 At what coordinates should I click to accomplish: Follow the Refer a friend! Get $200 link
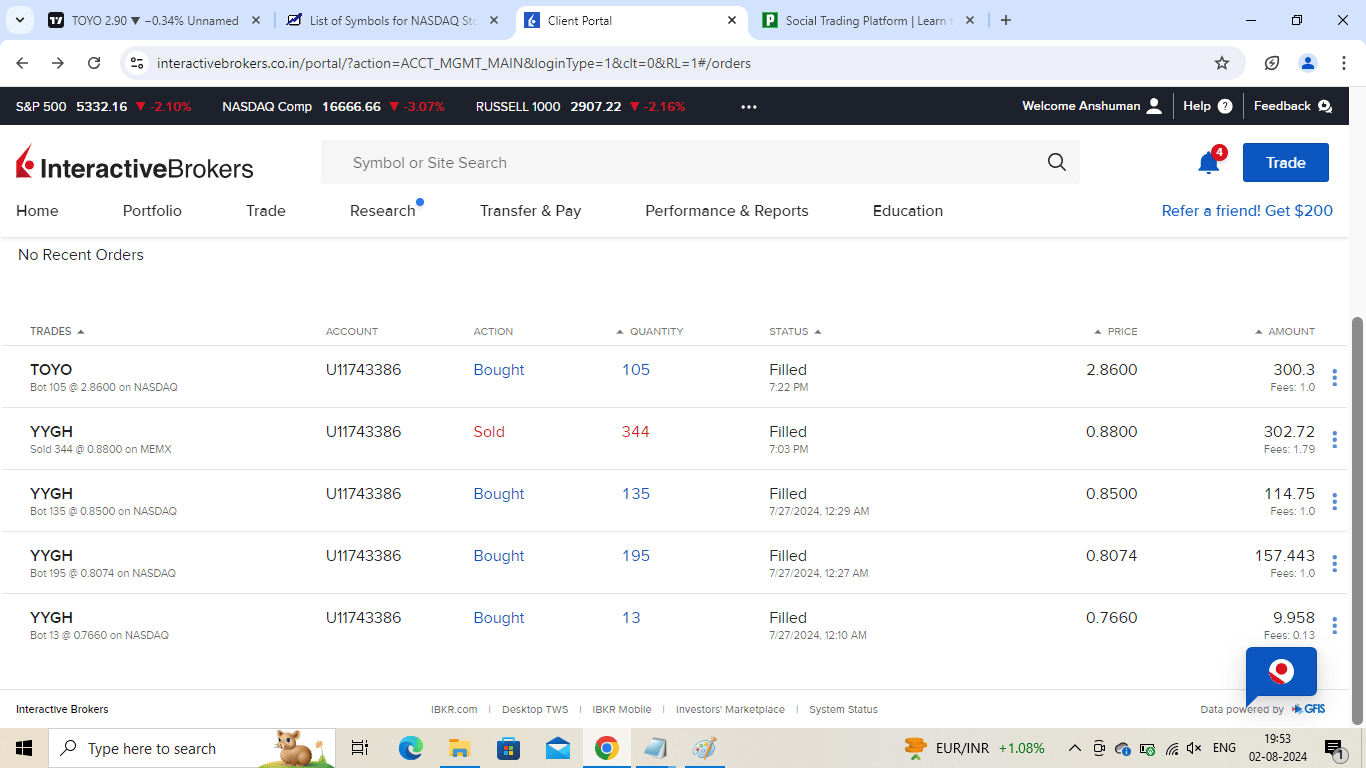[x=1247, y=211]
